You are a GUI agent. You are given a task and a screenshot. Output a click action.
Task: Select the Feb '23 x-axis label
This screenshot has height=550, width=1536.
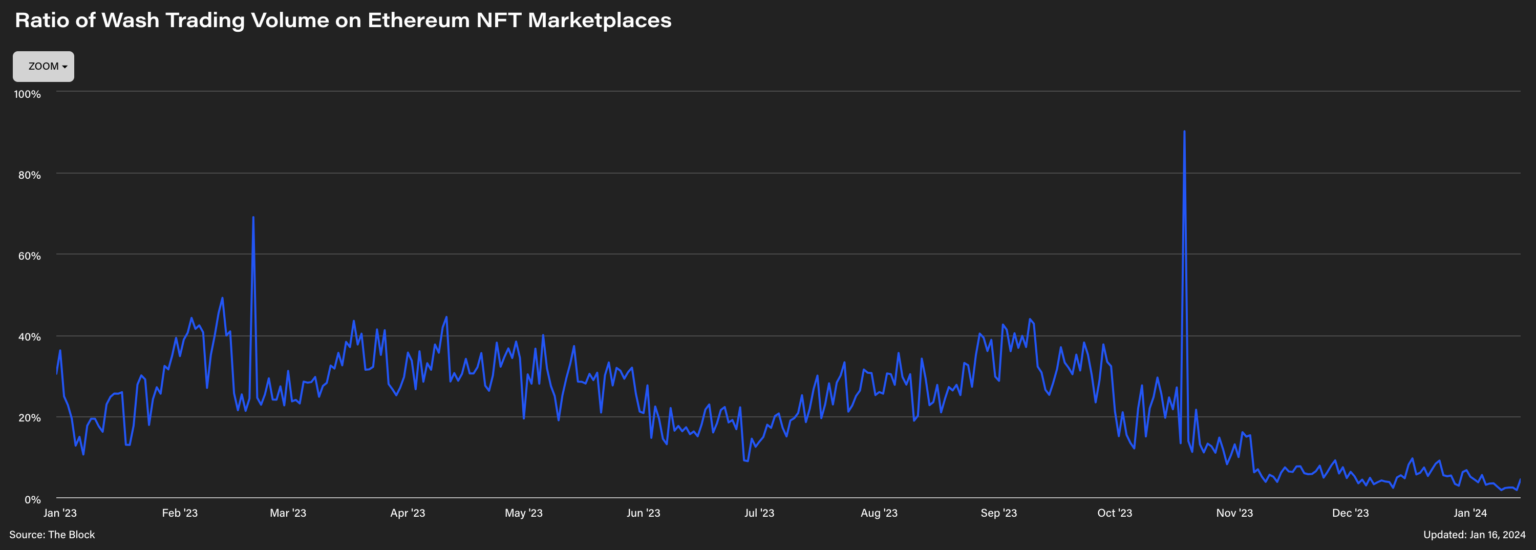click(x=178, y=513)
